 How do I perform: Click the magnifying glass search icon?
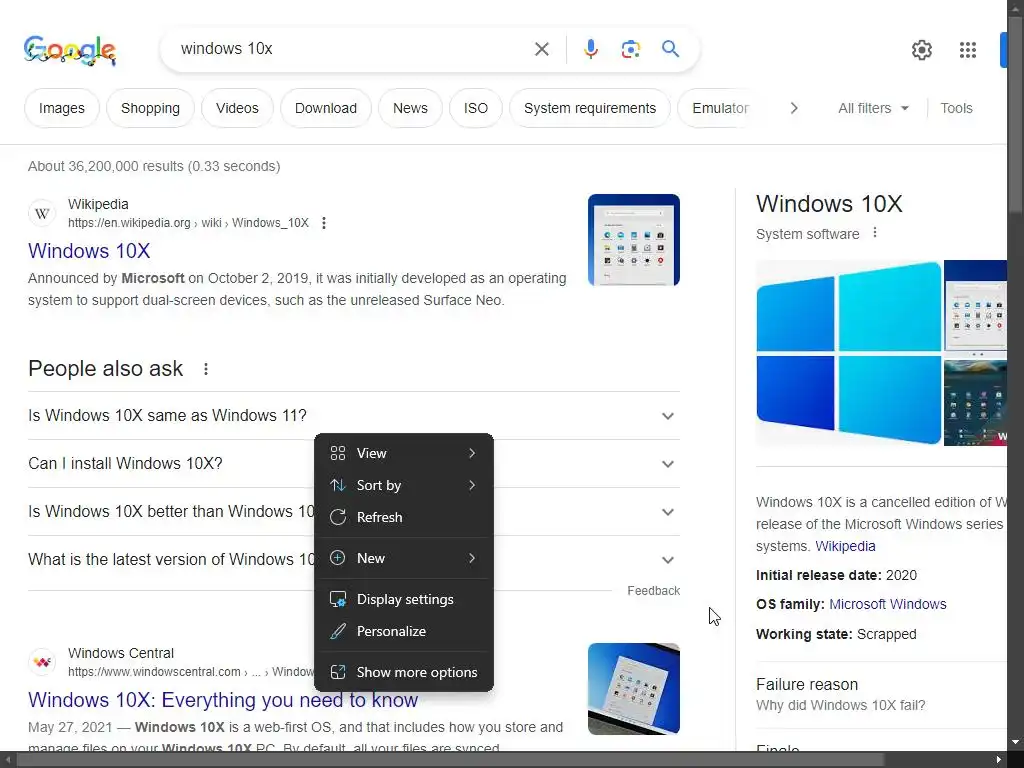click(670, 49)
